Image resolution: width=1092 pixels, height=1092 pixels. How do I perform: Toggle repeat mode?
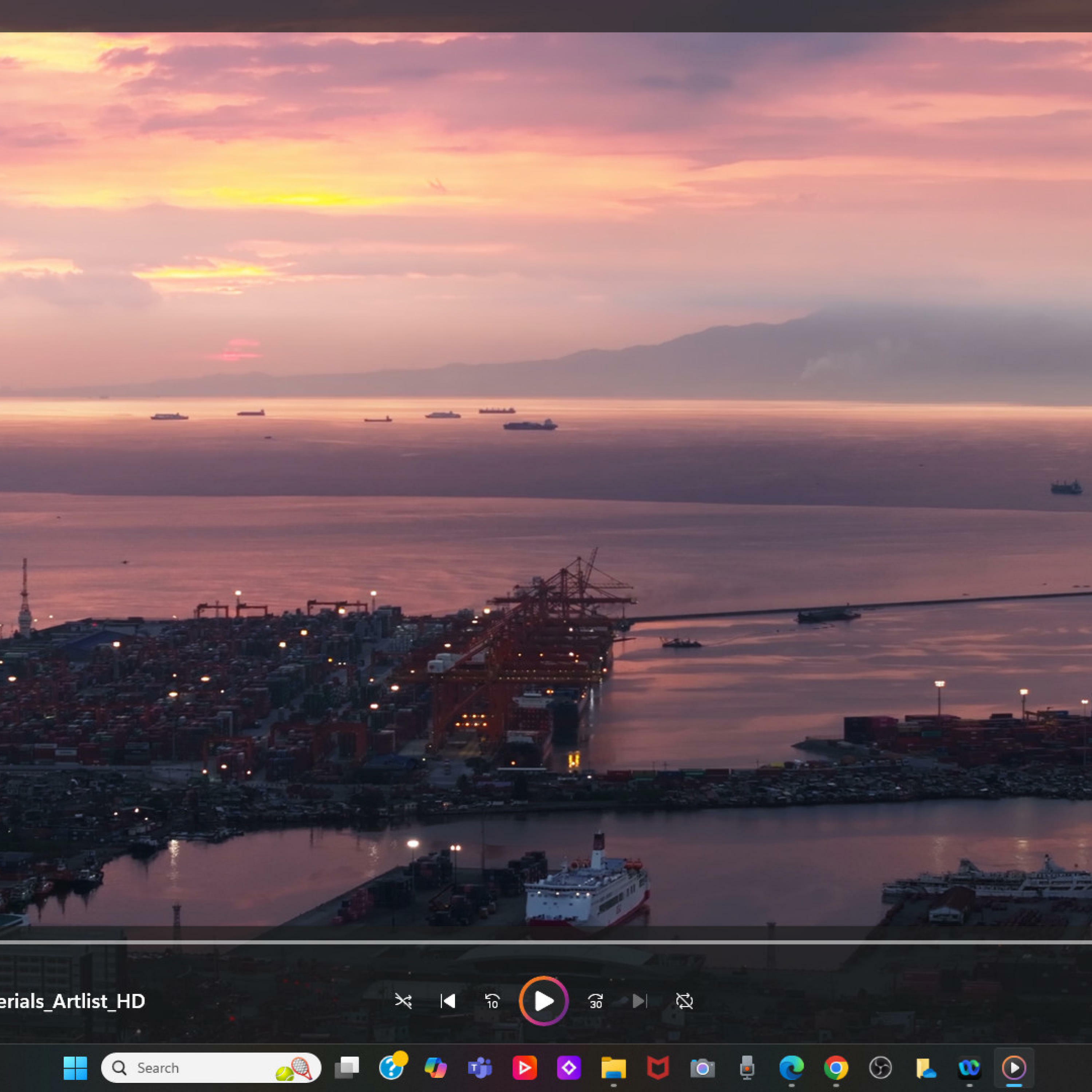click(684, 1001)
